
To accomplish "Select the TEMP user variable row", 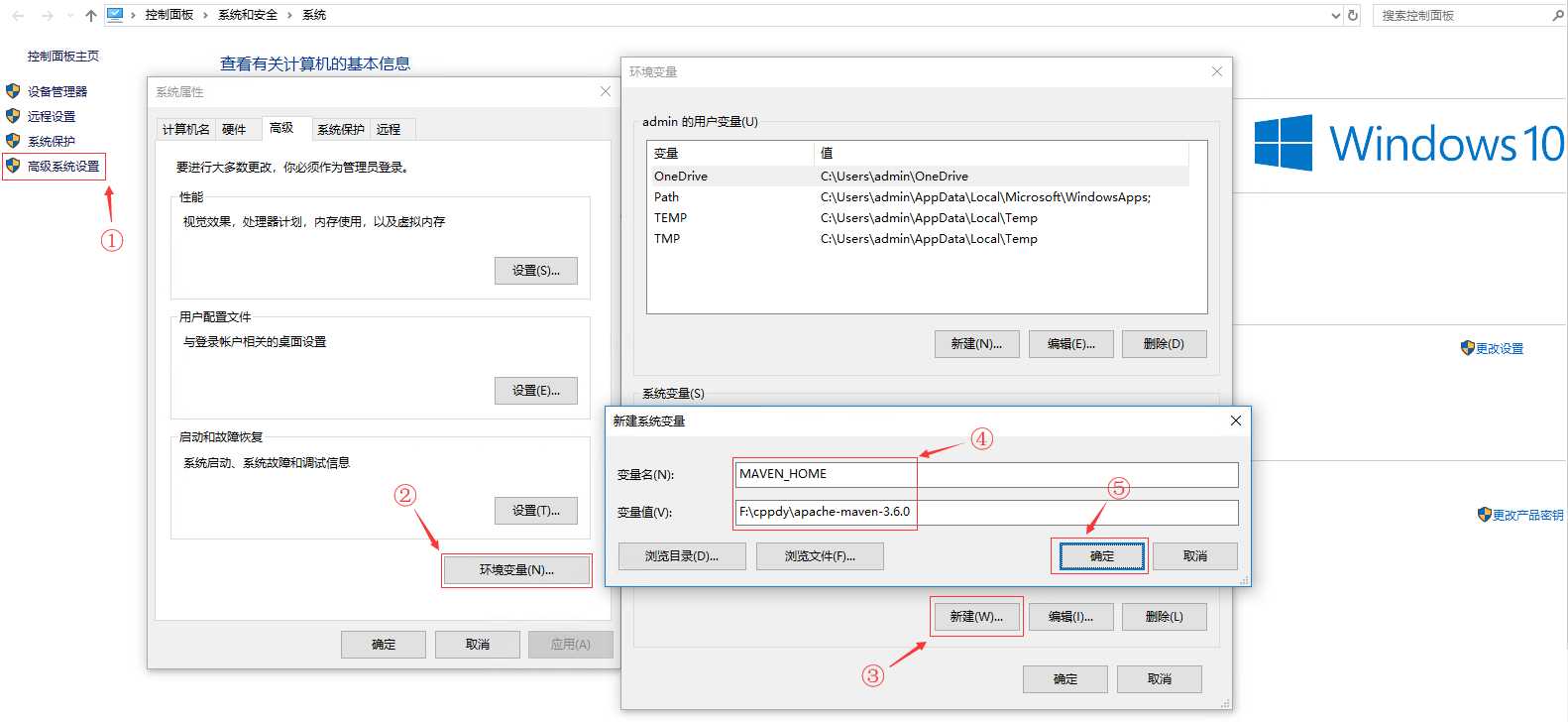I will tap(918, 218).
